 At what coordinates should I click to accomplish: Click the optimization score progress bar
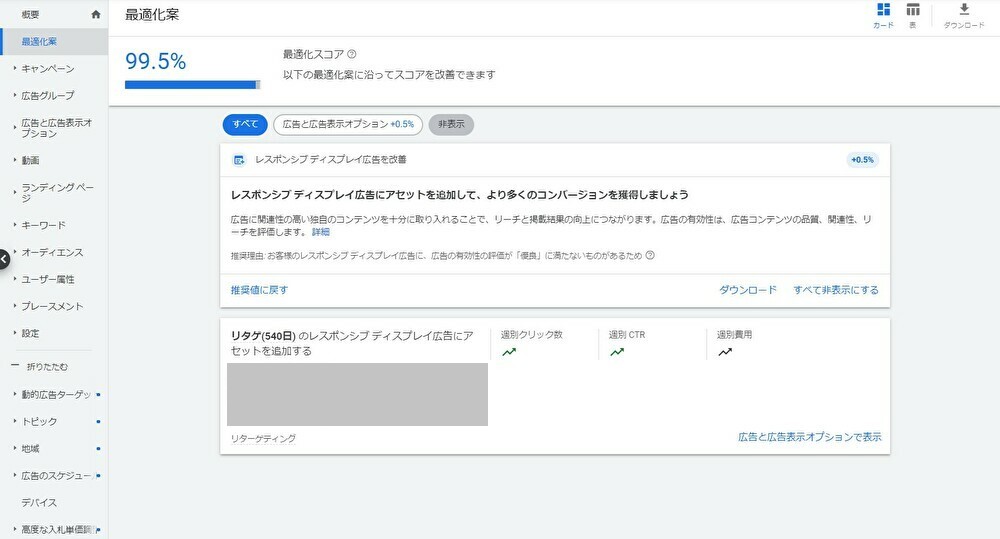click(193, 85)
